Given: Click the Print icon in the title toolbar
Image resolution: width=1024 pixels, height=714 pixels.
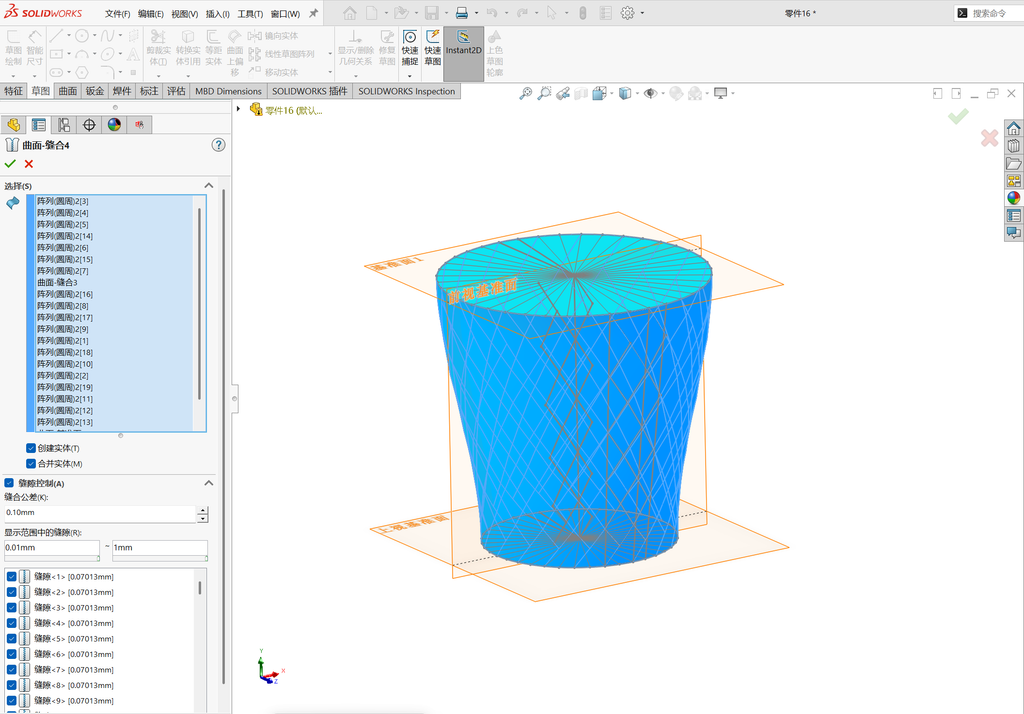Looking at the screenshot, I should [462, 13].
